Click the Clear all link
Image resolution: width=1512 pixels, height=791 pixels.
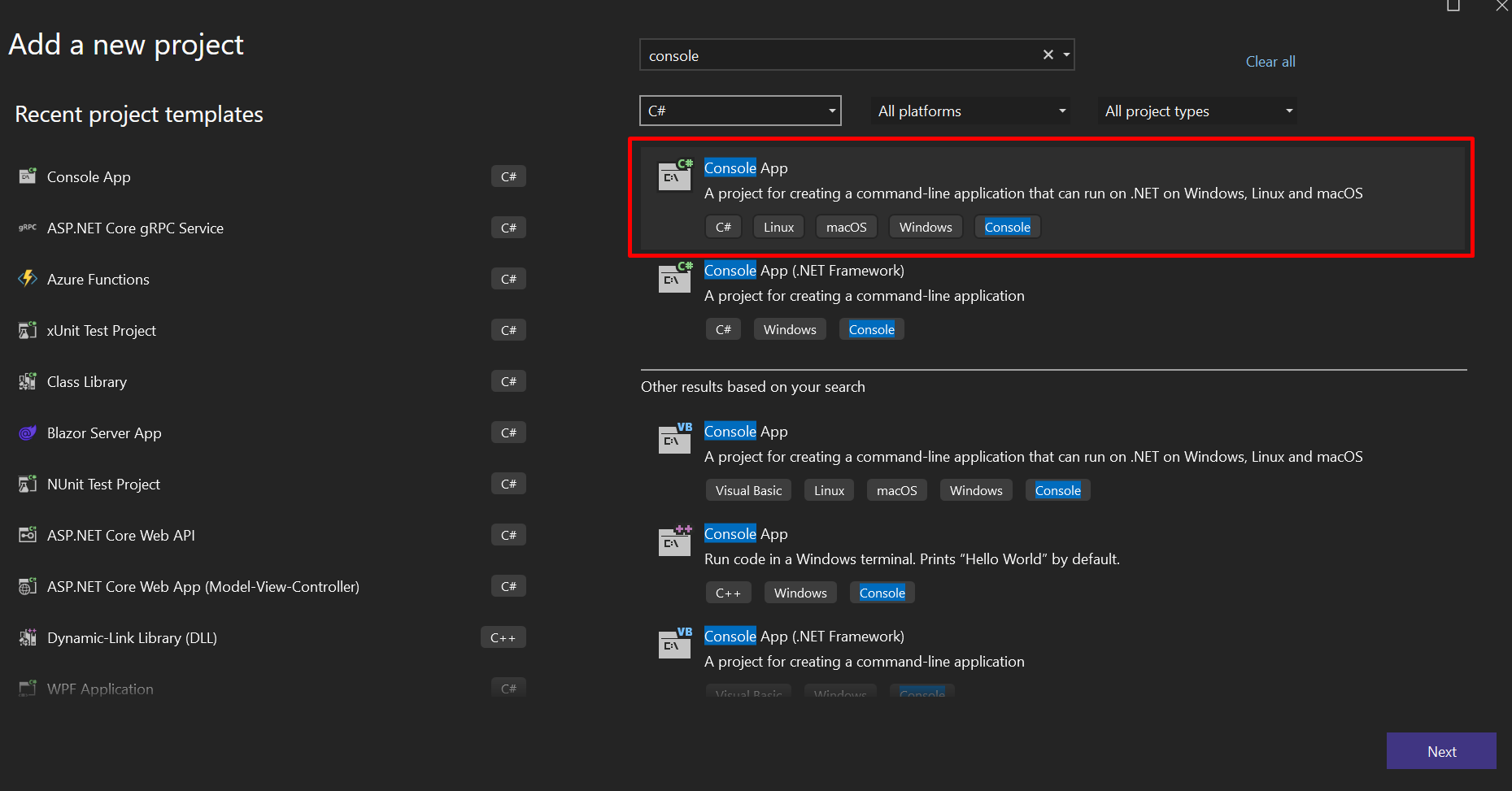click(1270, 62)
